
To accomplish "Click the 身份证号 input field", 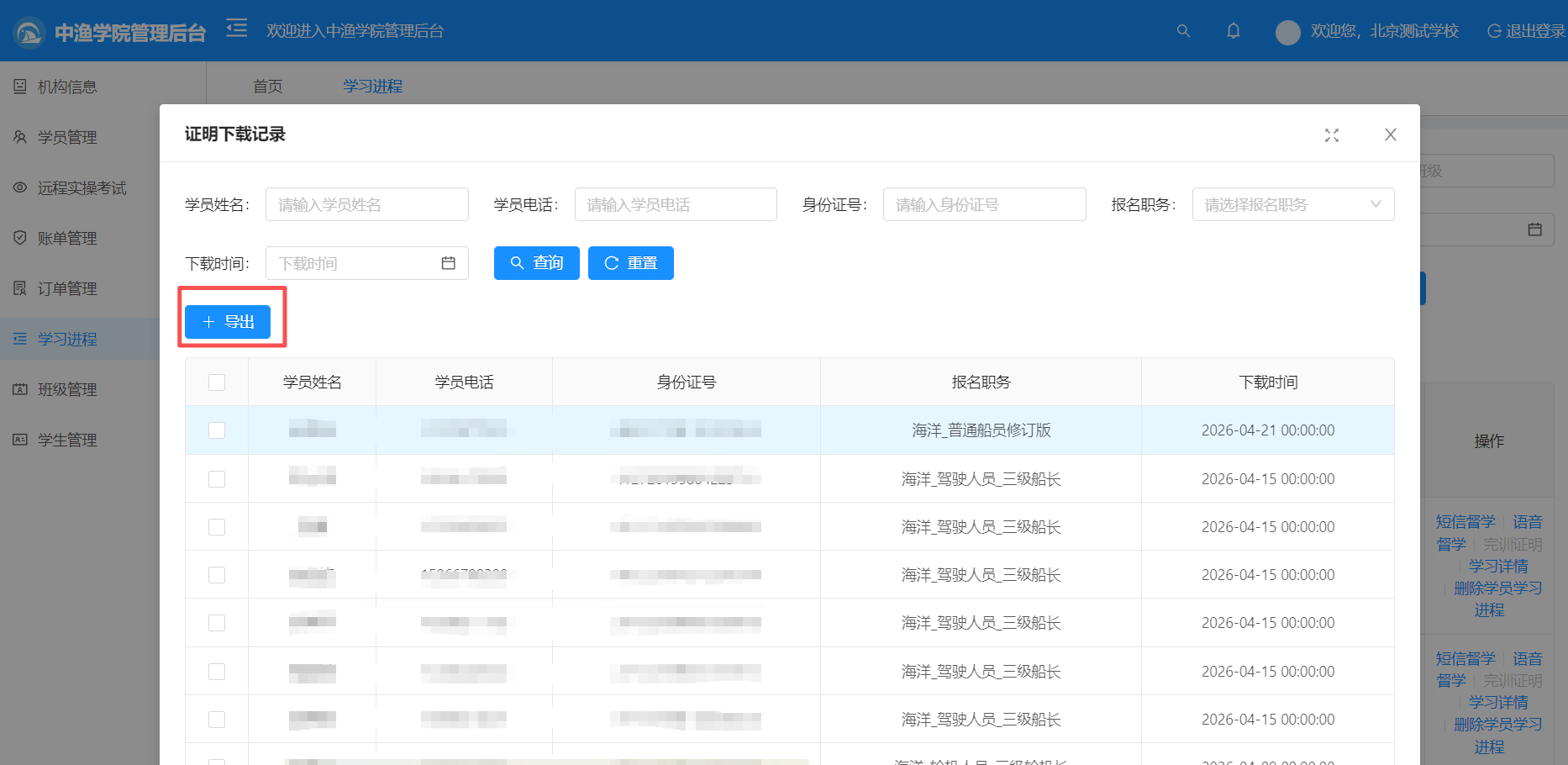I will [985, 204].
